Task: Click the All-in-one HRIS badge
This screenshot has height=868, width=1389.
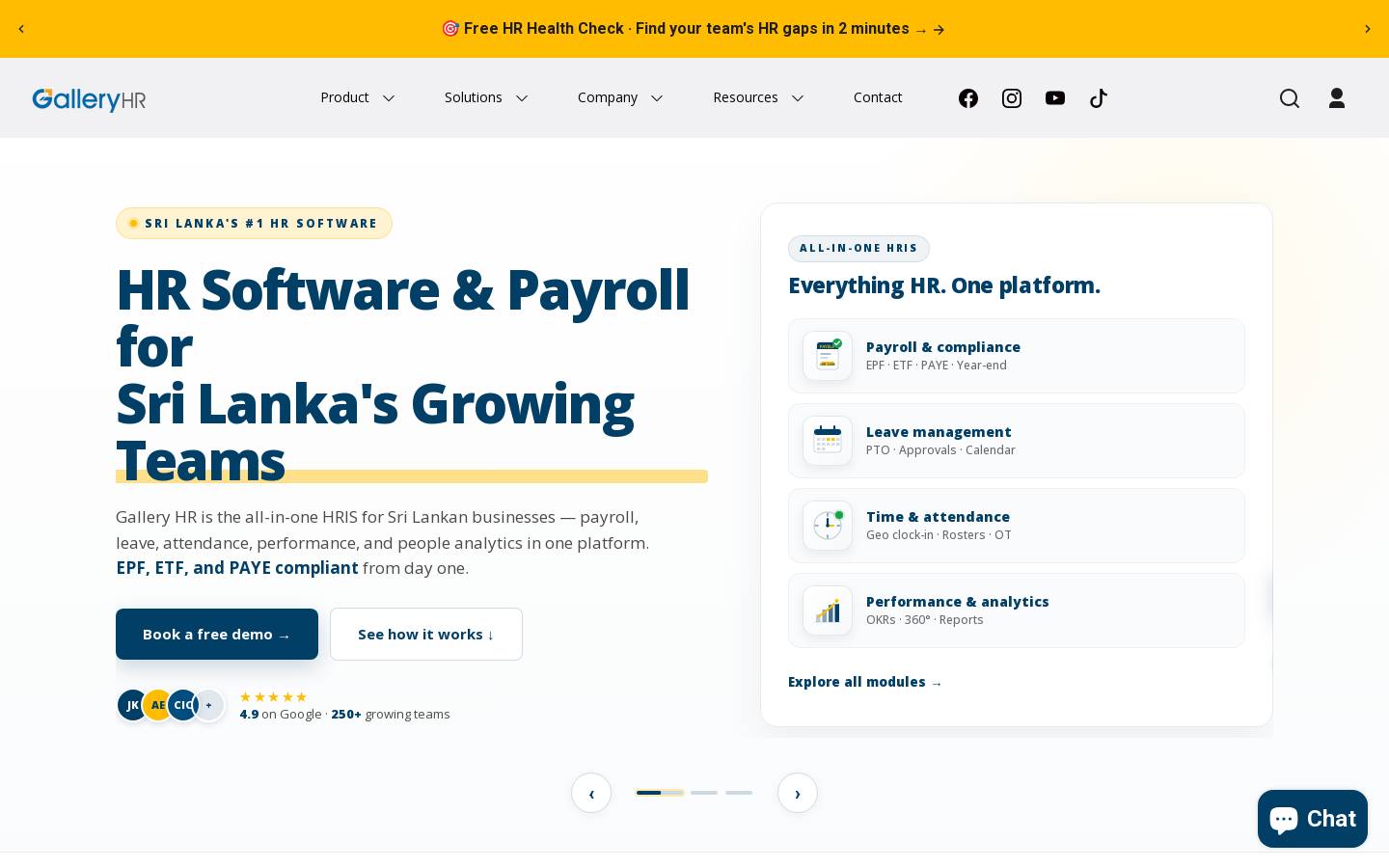Action: click(858, 249)
